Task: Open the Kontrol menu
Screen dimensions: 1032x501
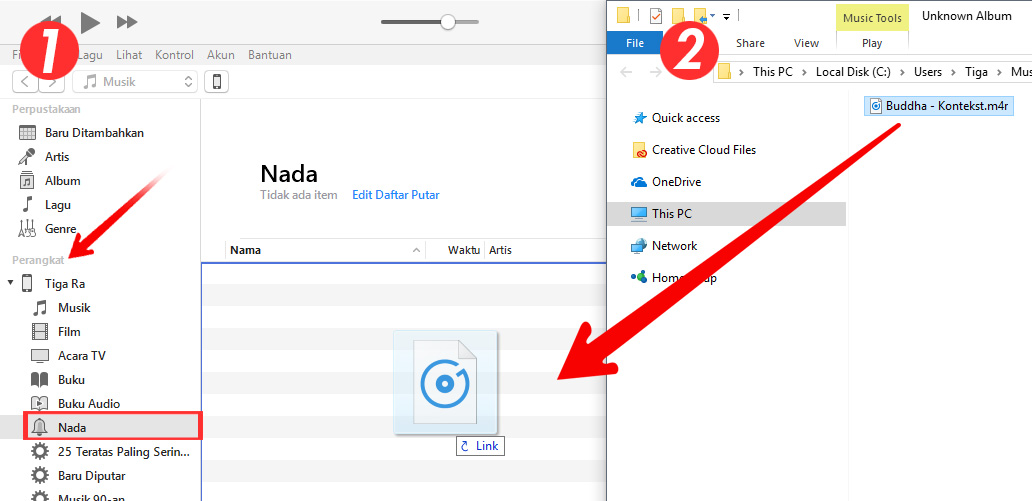Action: pyautogui.click(x=174, y=55)
